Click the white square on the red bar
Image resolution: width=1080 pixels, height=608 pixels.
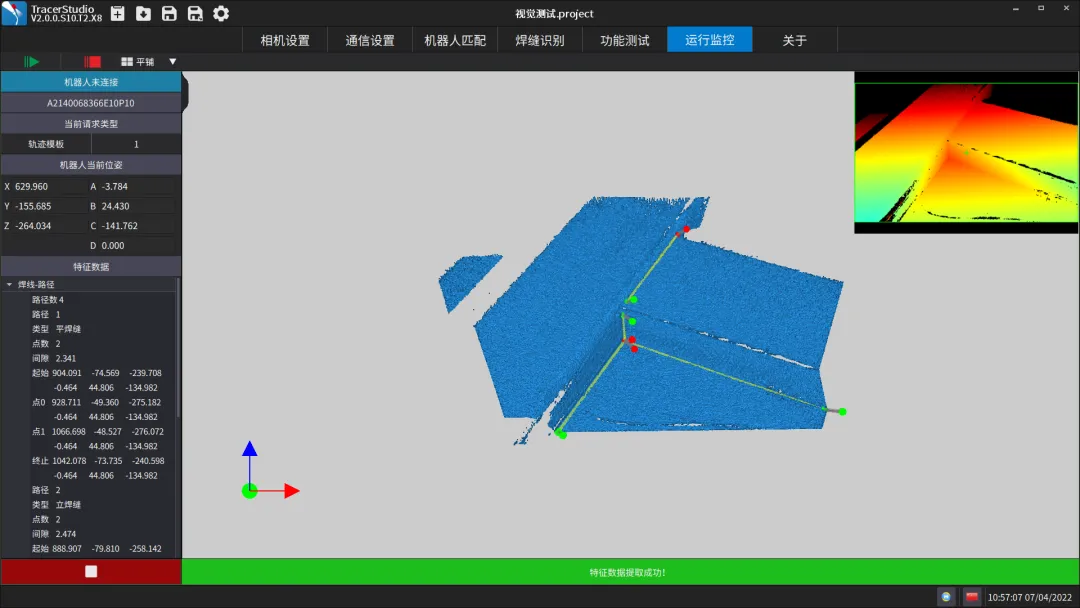(91, 572)
